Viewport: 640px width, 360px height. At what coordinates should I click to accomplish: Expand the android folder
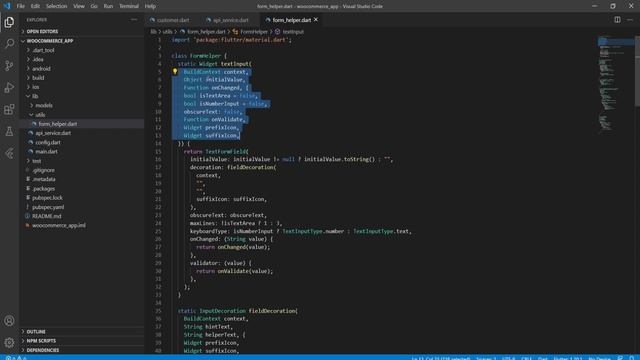(82, 69)
